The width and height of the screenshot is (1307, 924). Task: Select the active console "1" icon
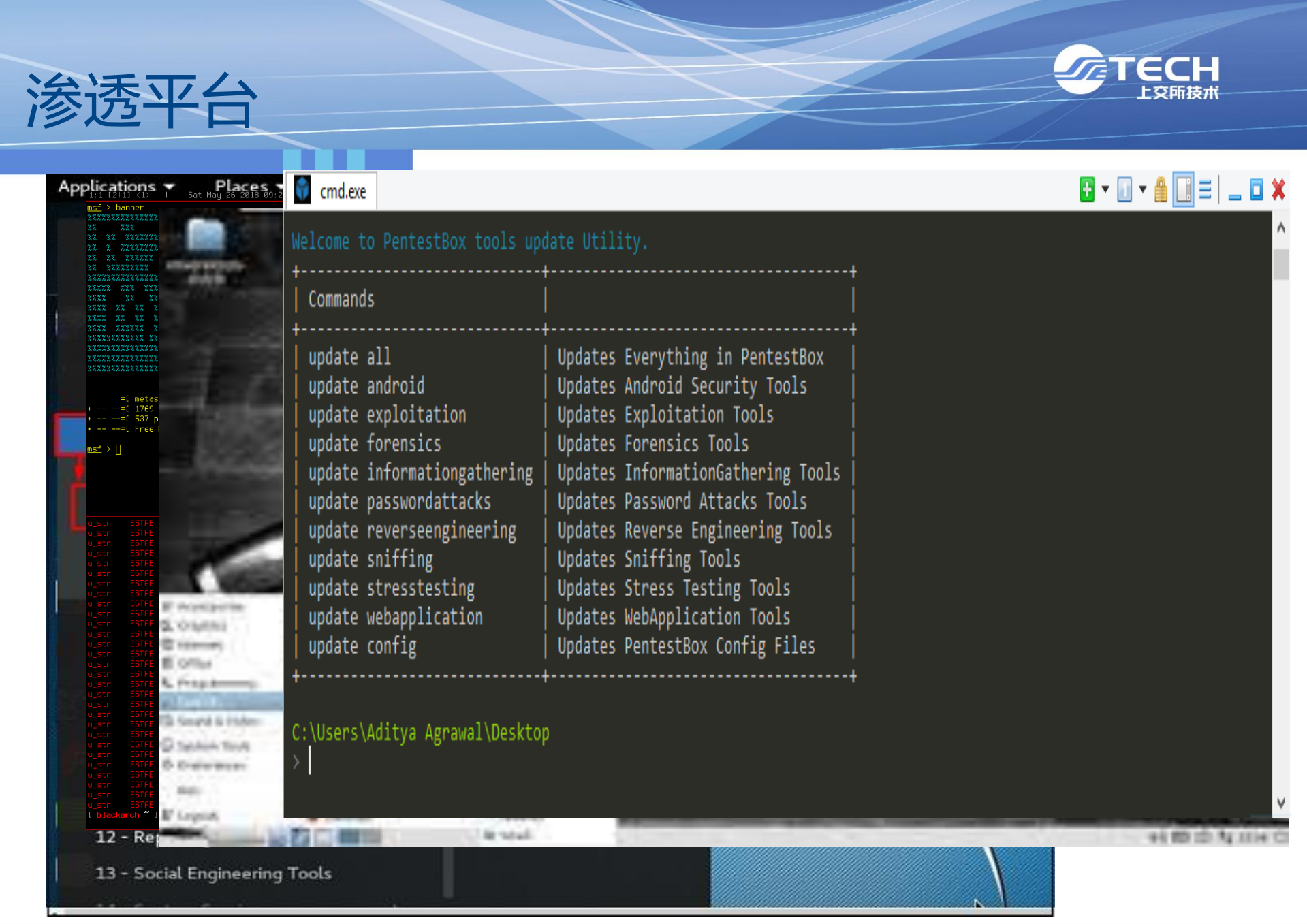coord(1124,189)
